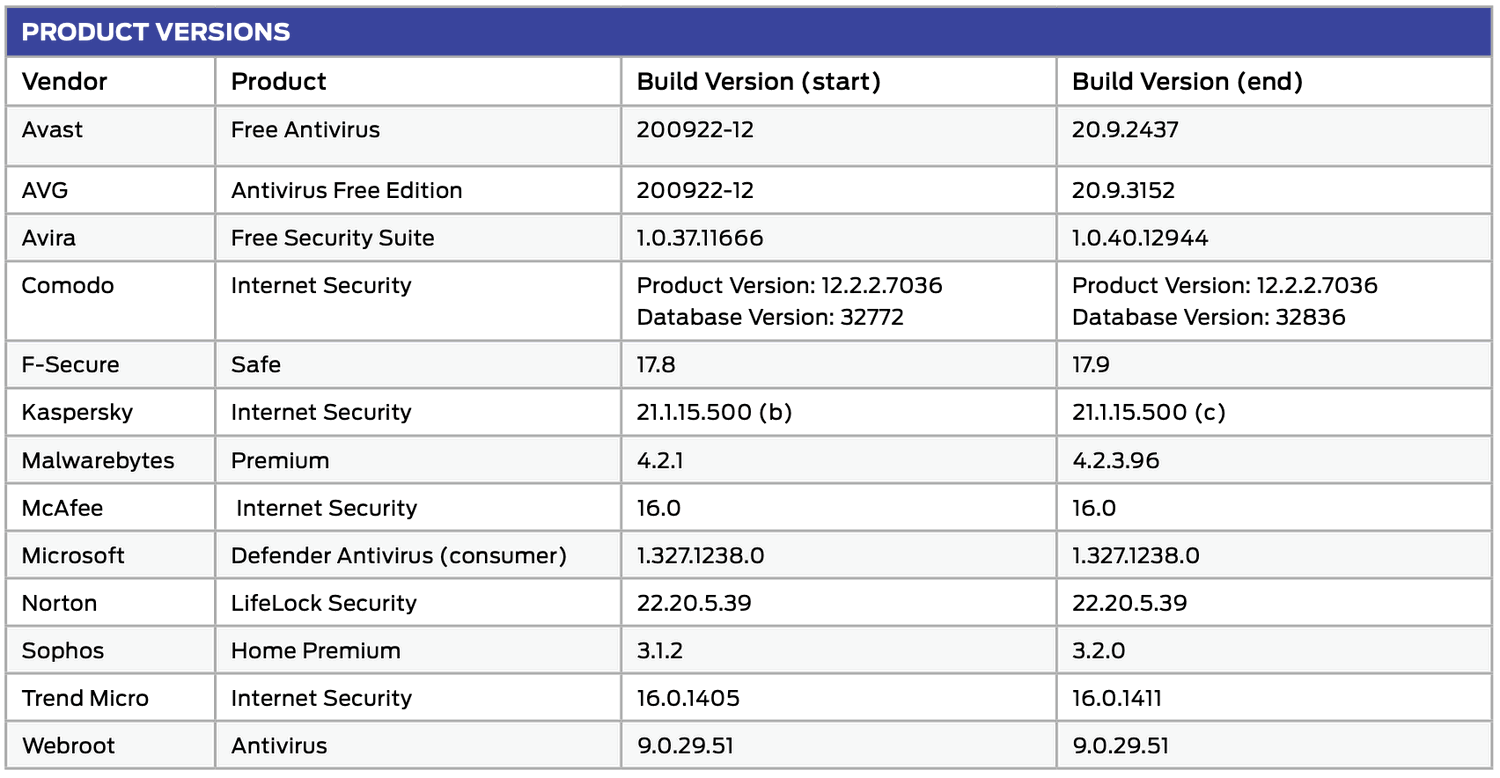Select Defender Antivirus (consumer) product cell
Viewport: 1500px width, 778px height.
tap(399, 556)
